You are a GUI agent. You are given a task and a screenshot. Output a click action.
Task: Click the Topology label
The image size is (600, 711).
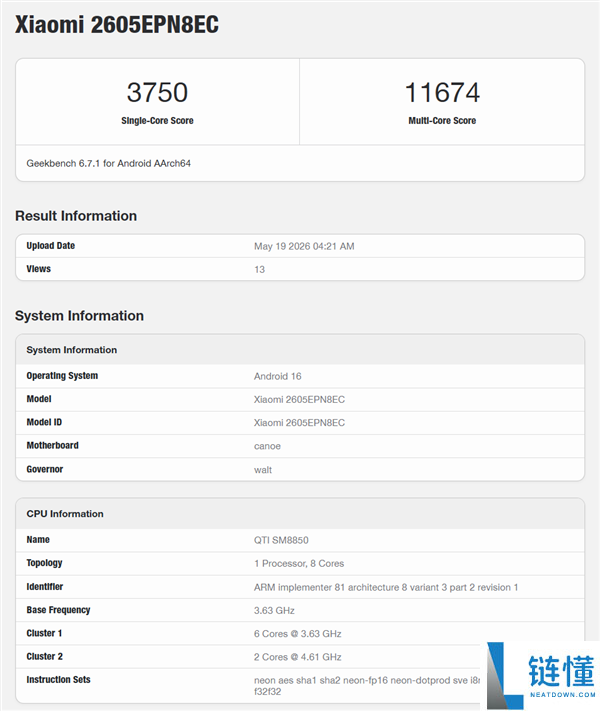click(x=44, y=563)
